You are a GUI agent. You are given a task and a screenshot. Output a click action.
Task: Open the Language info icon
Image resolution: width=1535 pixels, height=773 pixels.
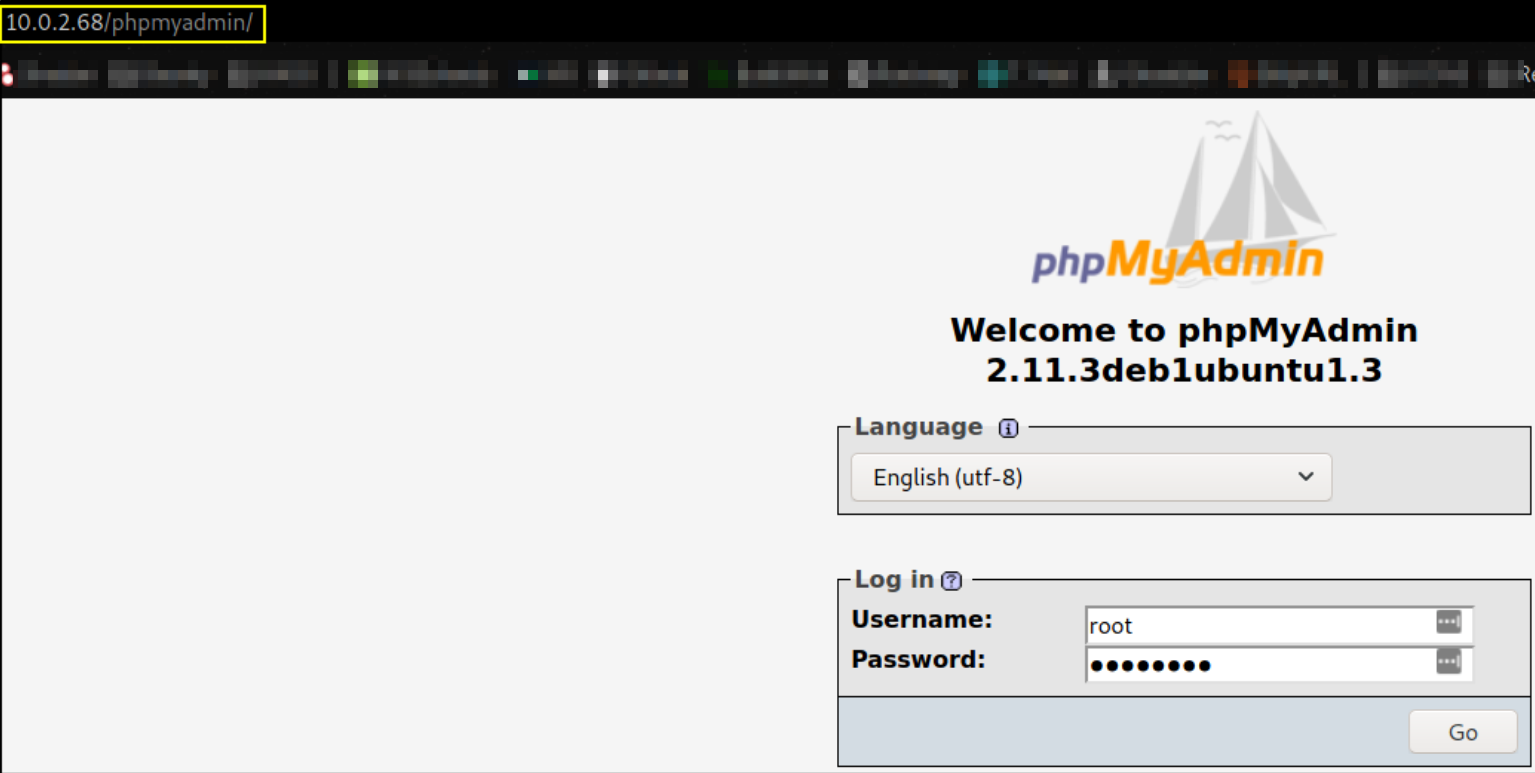(x=1008, y=429)
